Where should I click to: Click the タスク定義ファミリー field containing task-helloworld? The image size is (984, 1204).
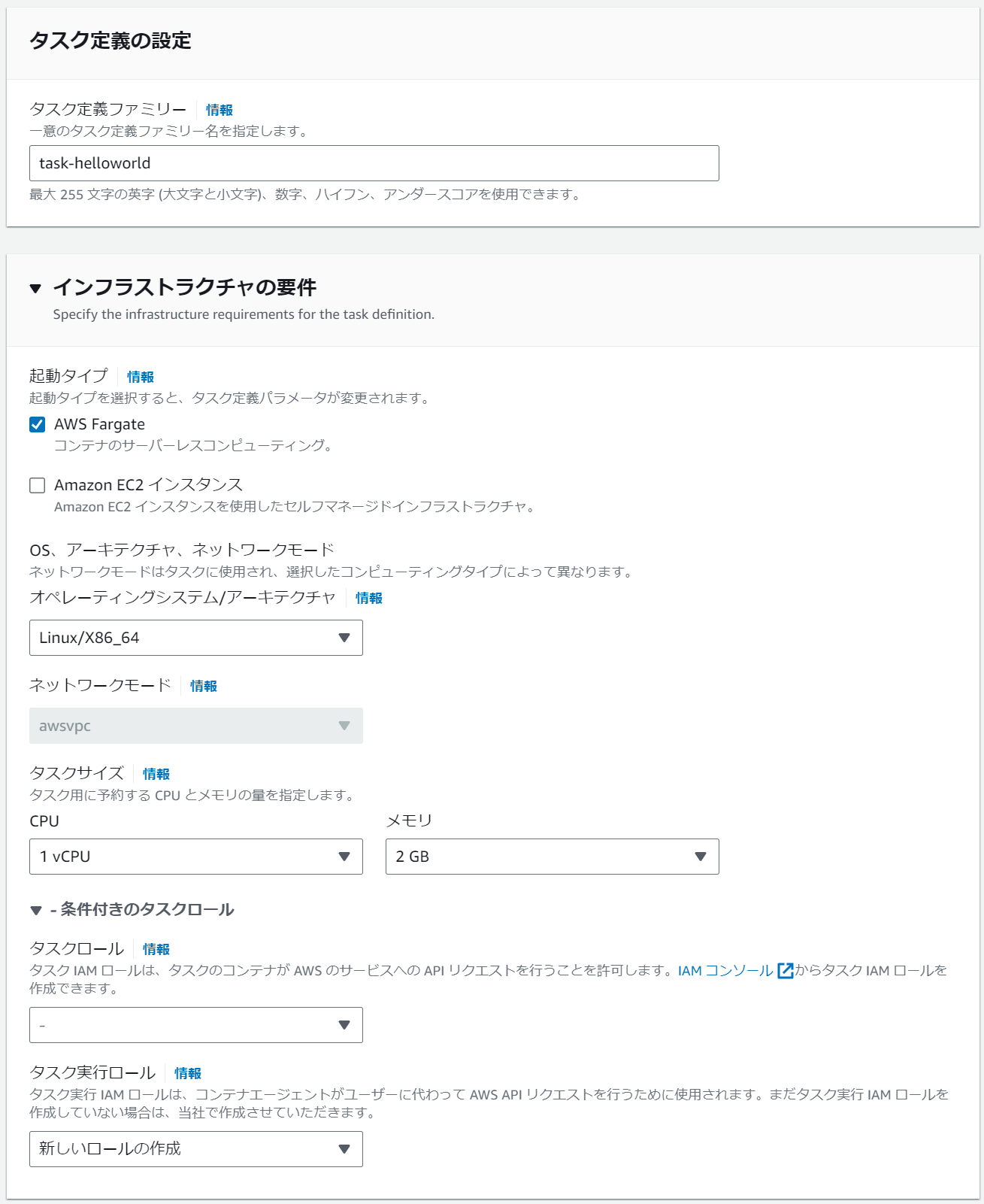(374, 163)
